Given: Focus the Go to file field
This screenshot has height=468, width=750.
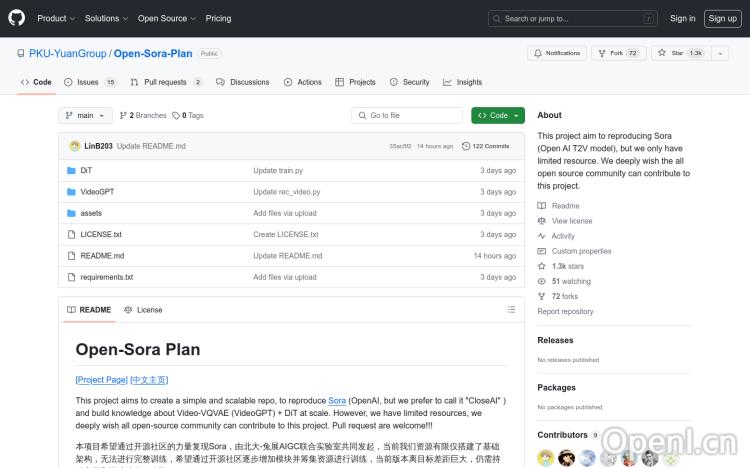Looking at the screenshot, I should point(409,115).
